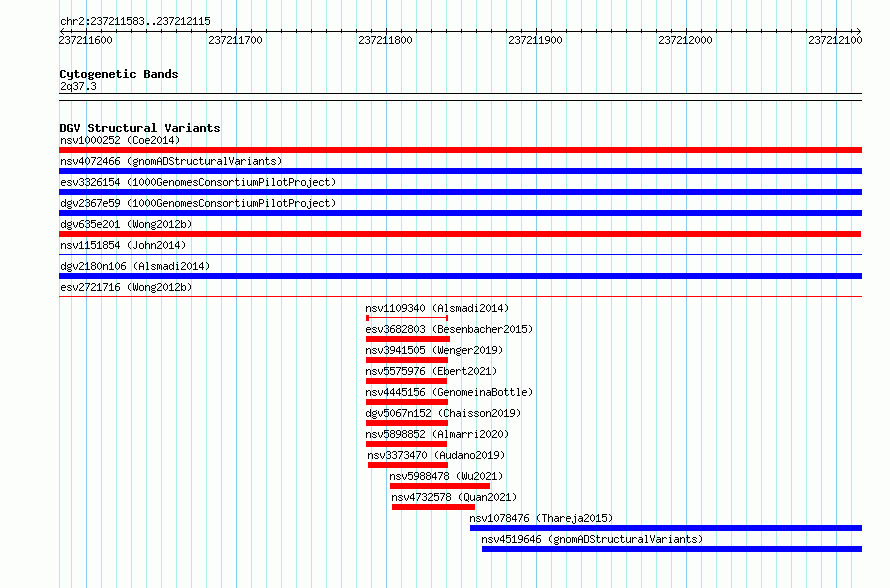Click red bar under dgv5067n152
890x588 pixels.
(x=407, y=423)
